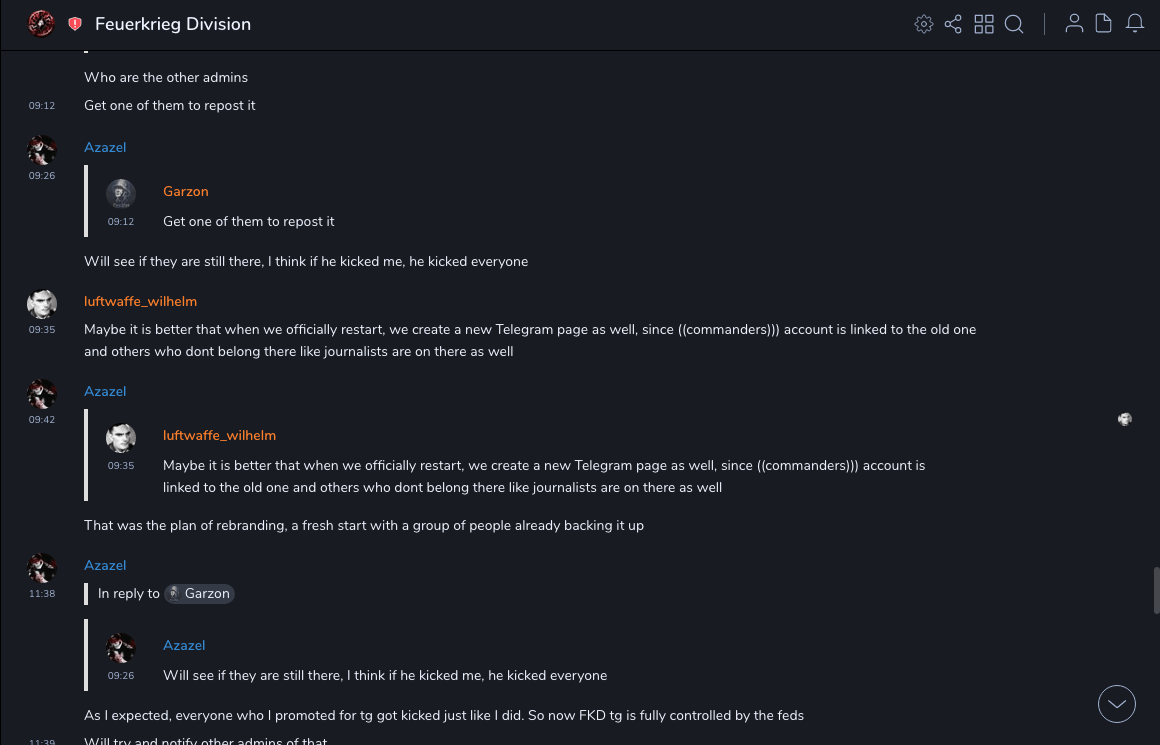1160x745 pixels.
Task: Click Azazel's username at 09:26 message
Action: click(x=105, y=147)
